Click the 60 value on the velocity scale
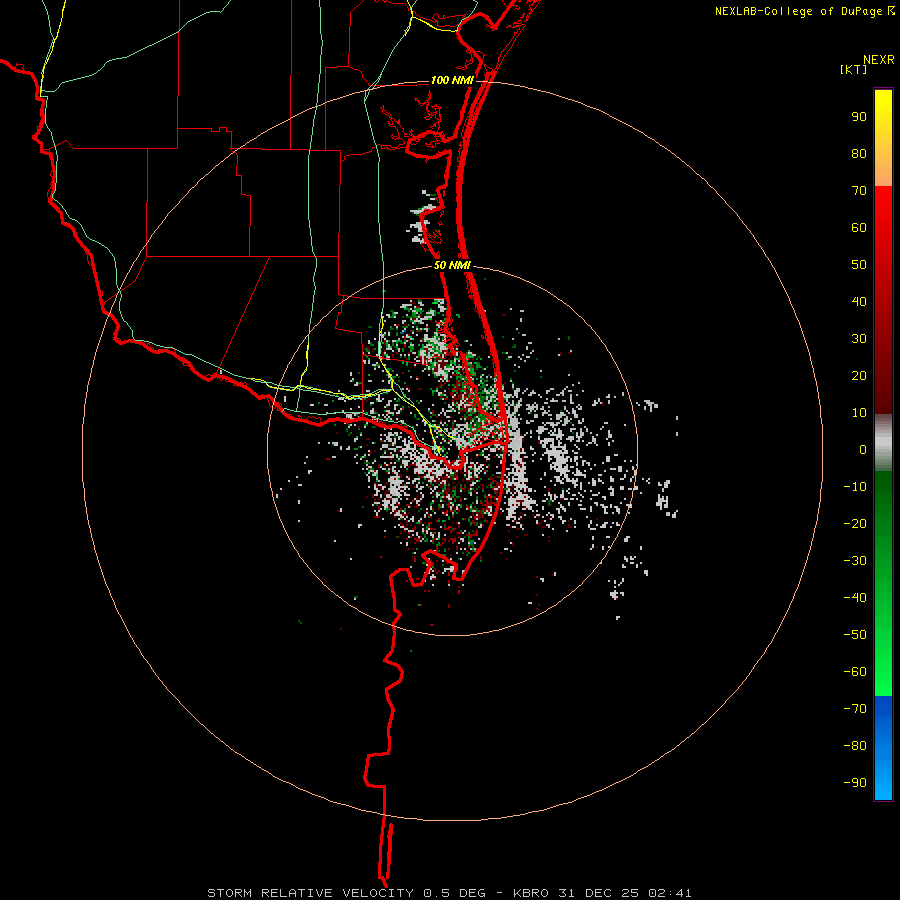The width and height of the screenshot is (900, 900). [x=859, y=228]
